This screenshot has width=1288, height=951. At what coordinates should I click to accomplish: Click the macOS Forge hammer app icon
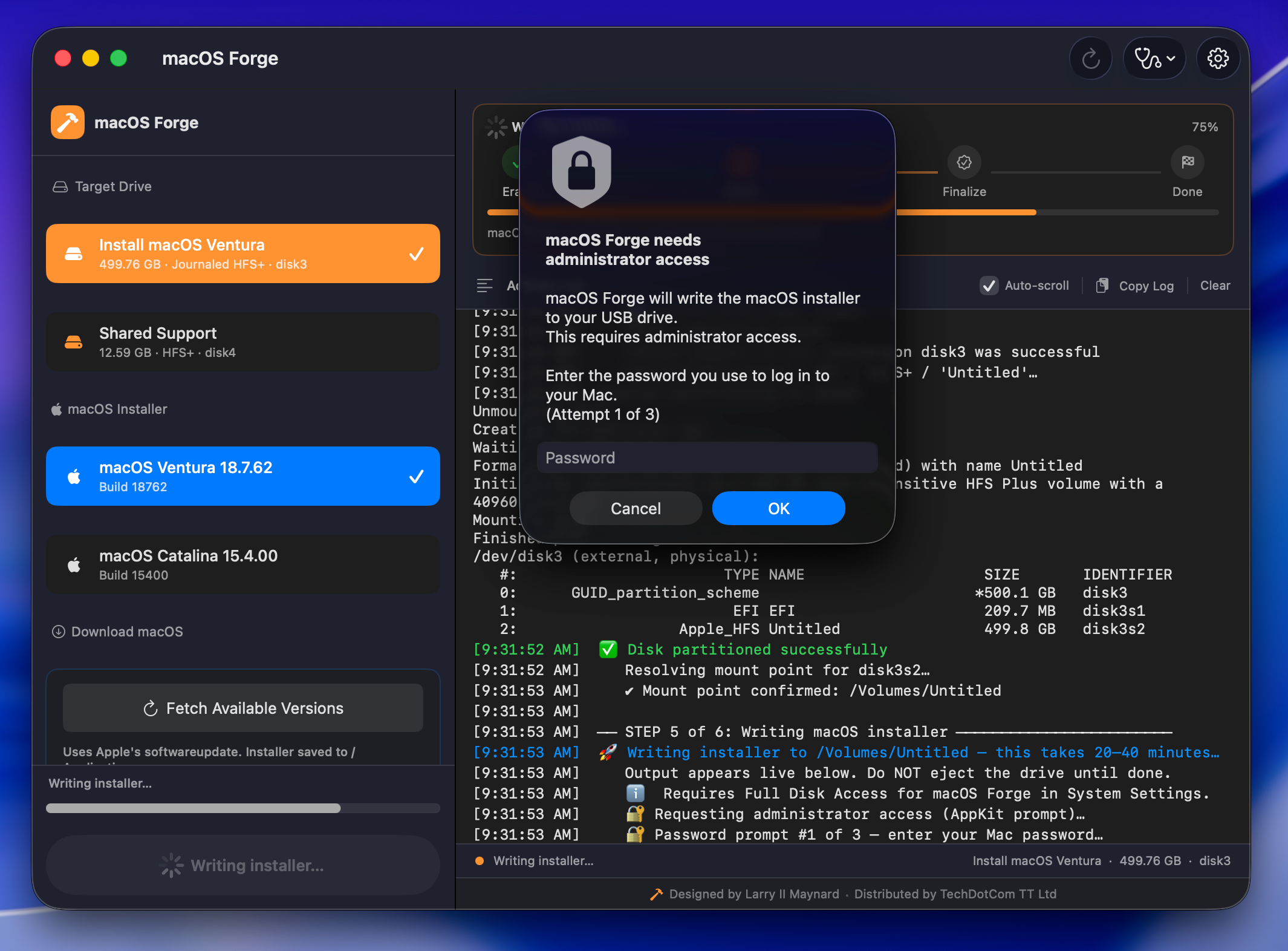[68, 122]
